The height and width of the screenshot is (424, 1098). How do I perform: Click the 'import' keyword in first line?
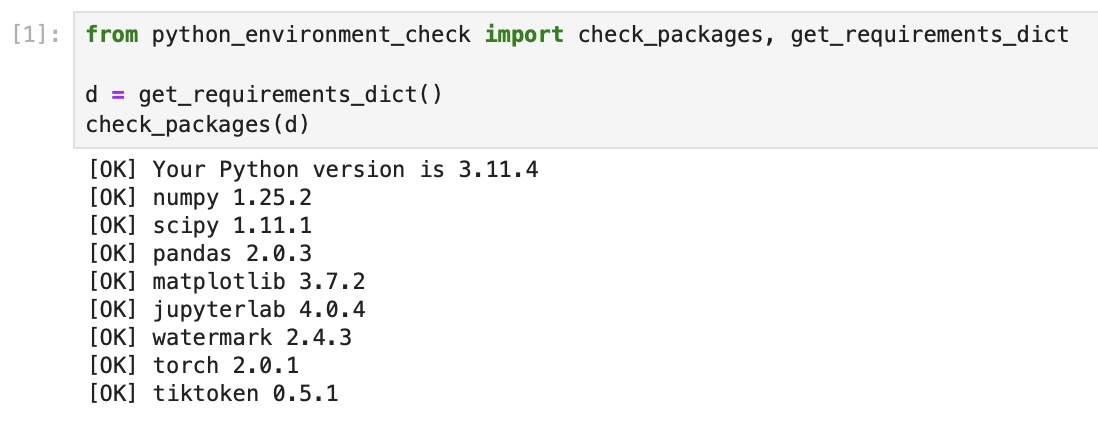click(x=523, y=36)
